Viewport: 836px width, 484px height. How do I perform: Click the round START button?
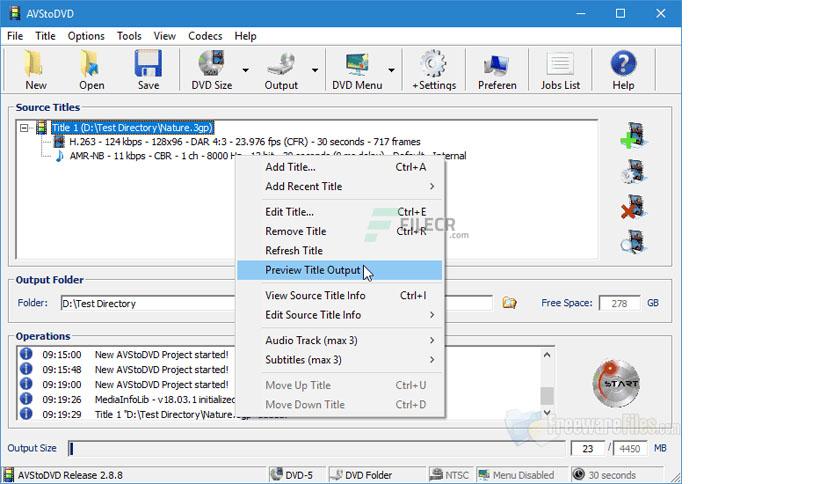[616, 383]
